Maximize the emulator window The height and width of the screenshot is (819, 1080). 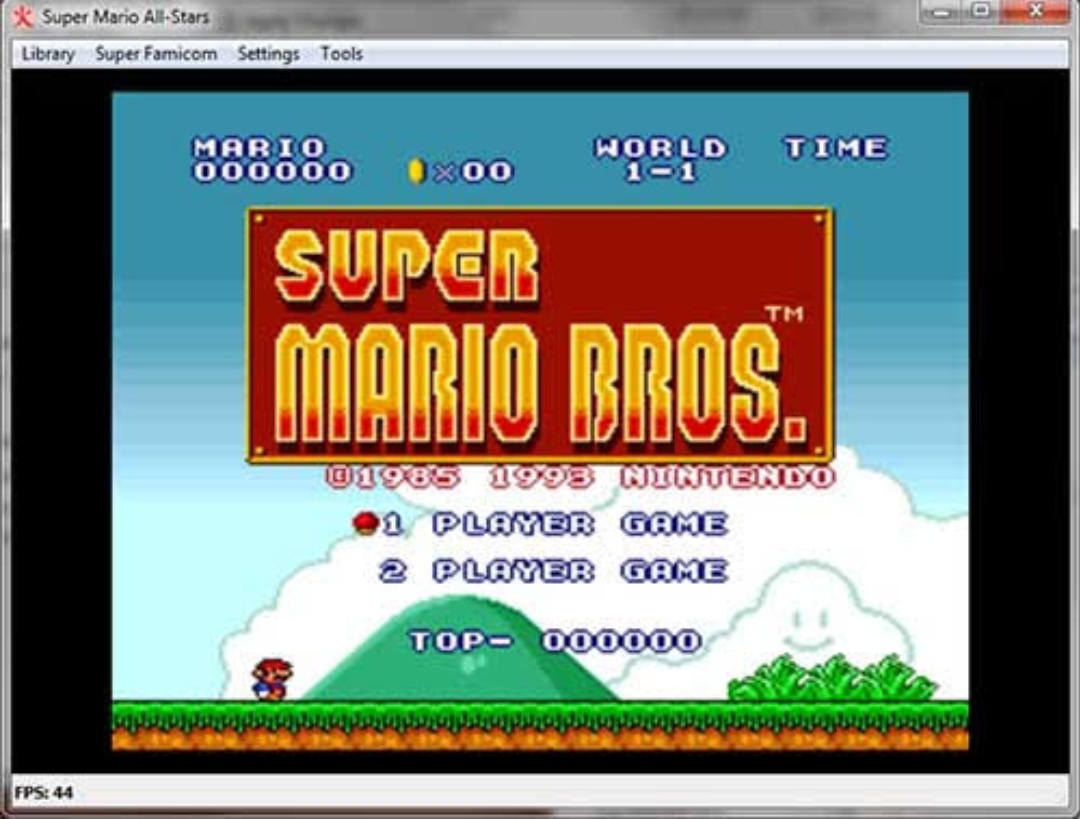(981, 12)
